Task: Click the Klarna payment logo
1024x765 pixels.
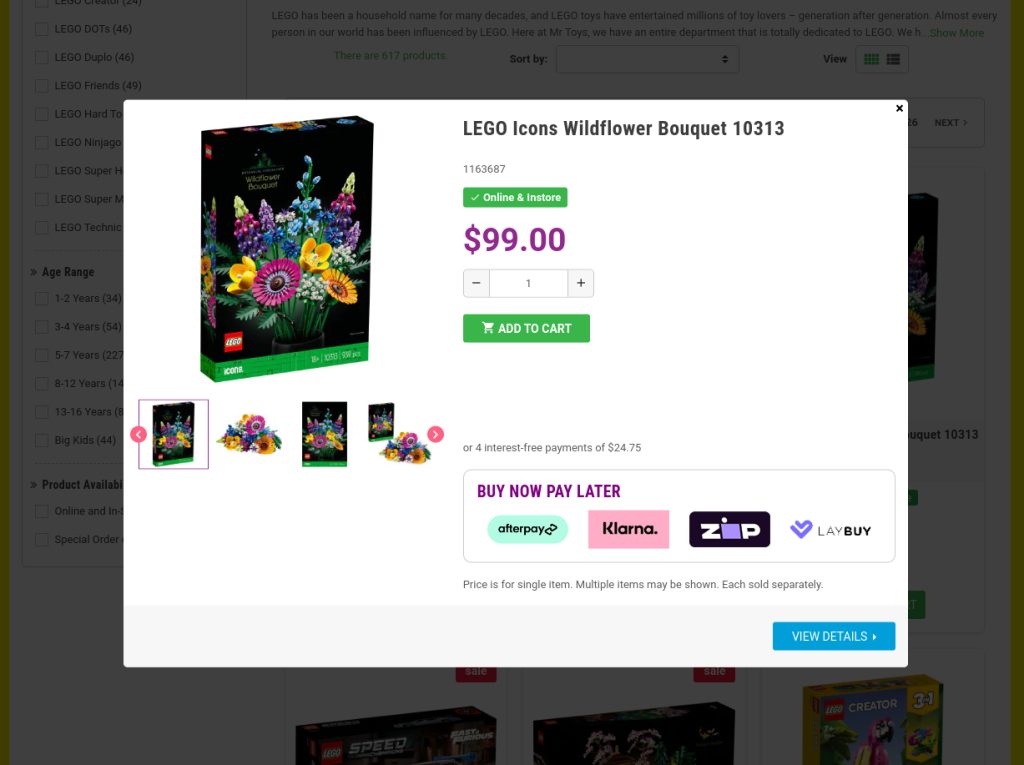Action: click(x=629, y=529)
